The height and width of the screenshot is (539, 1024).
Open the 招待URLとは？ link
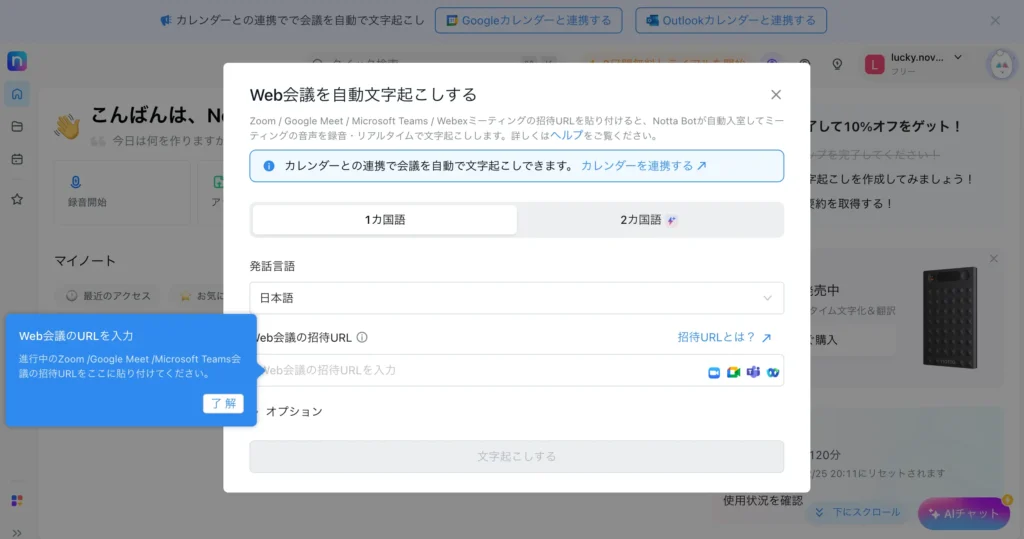tap(724, 337)
